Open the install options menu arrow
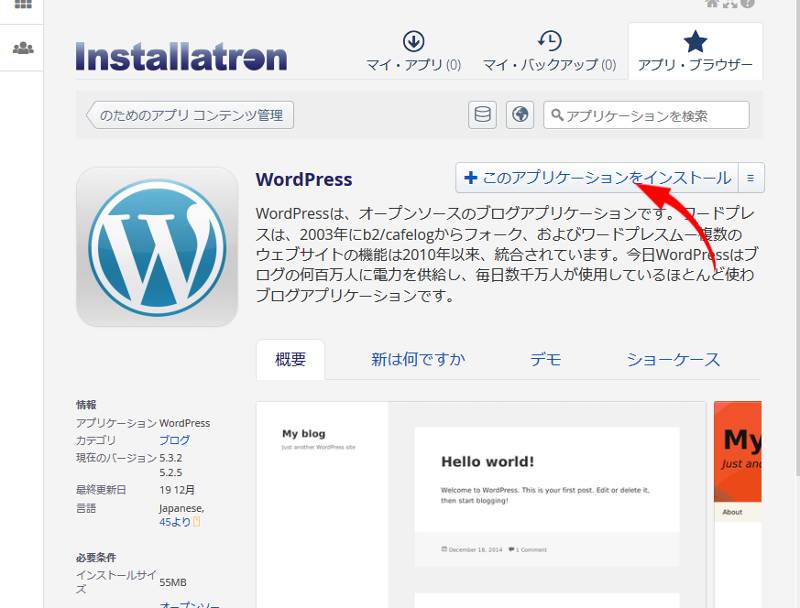 pyautogui.click(x=751, y=178)
